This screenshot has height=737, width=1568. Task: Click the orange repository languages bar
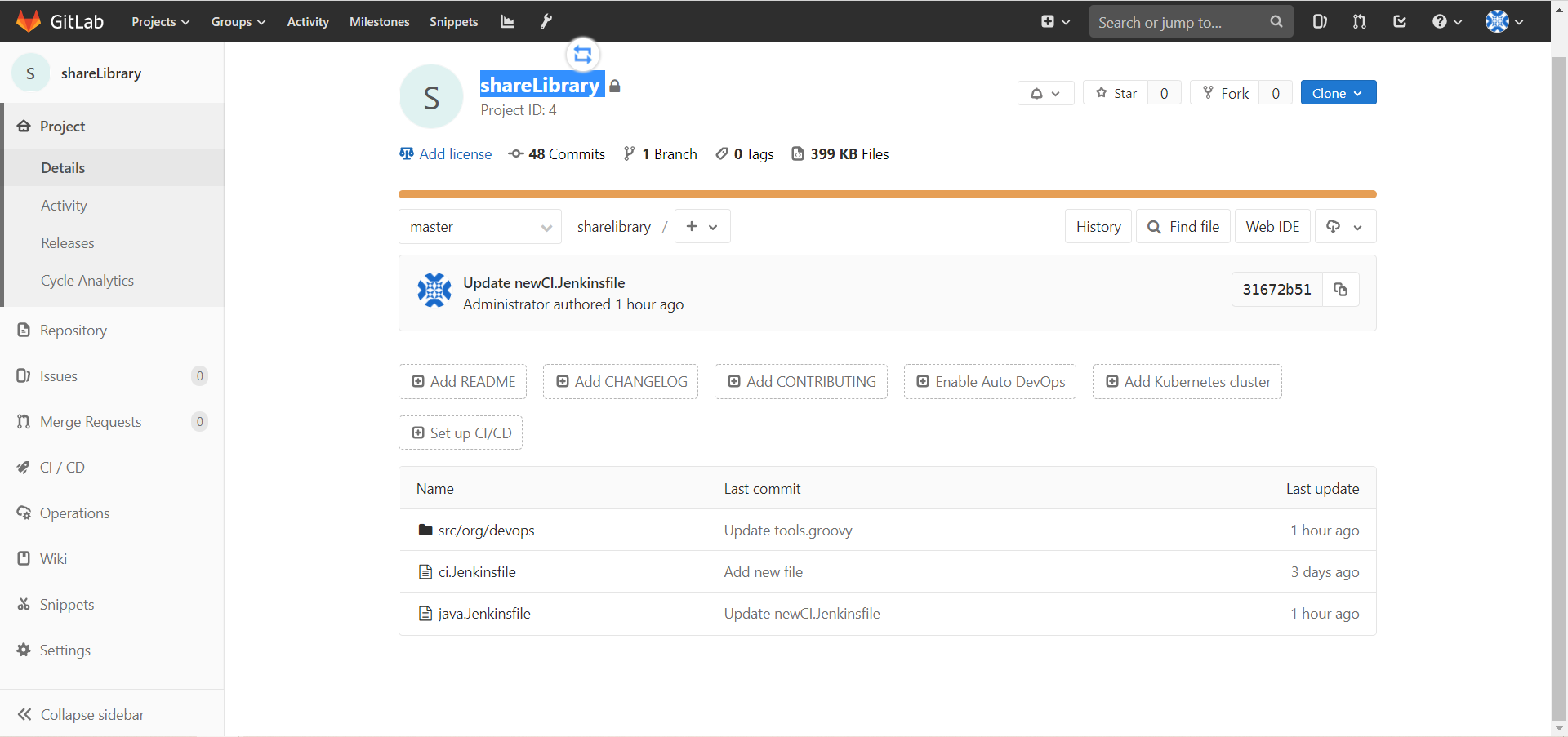pos(888,194)
